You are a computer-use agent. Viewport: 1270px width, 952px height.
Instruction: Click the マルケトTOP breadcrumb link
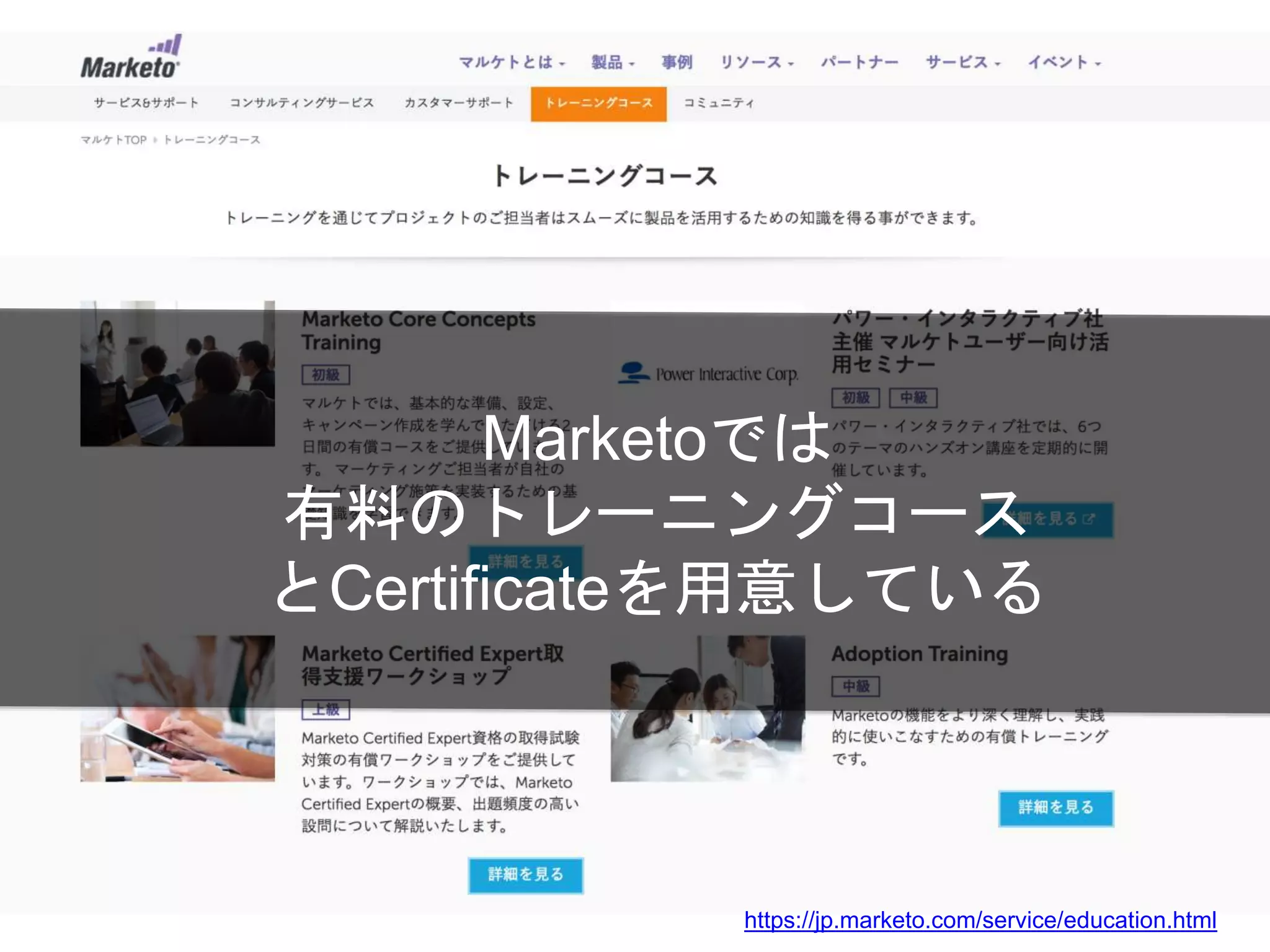(113, 139)
